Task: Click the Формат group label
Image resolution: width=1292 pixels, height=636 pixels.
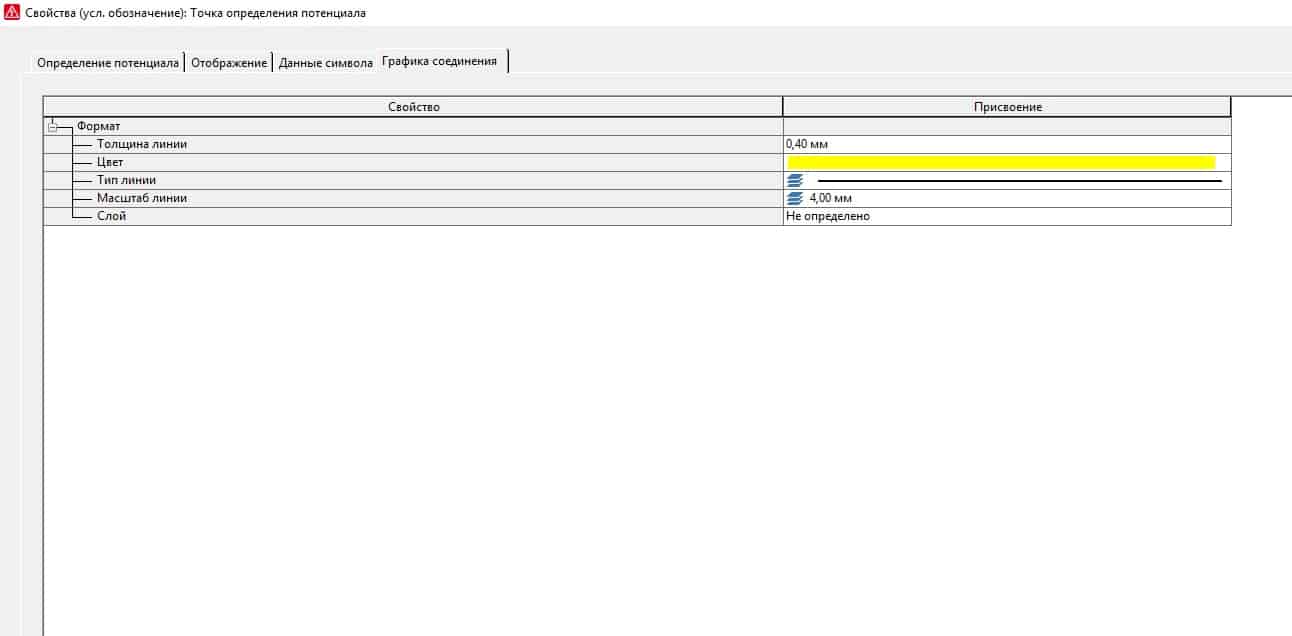Action: click(x=98, y=127)
